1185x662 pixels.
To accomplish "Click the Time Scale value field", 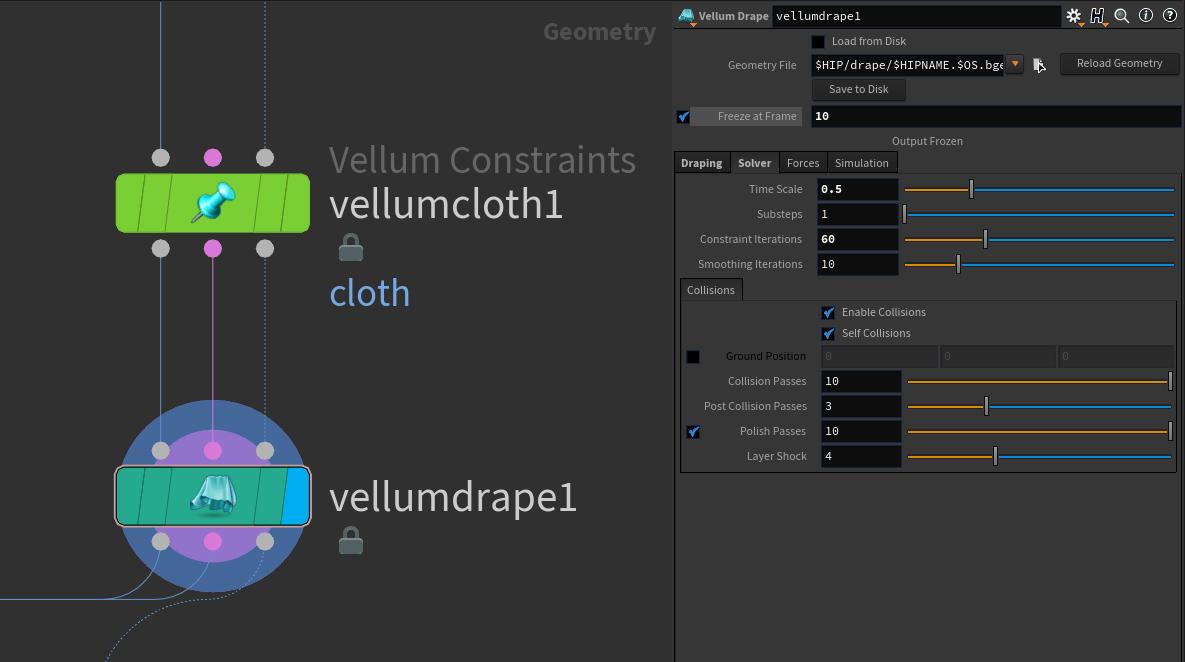I will point(858,190).
